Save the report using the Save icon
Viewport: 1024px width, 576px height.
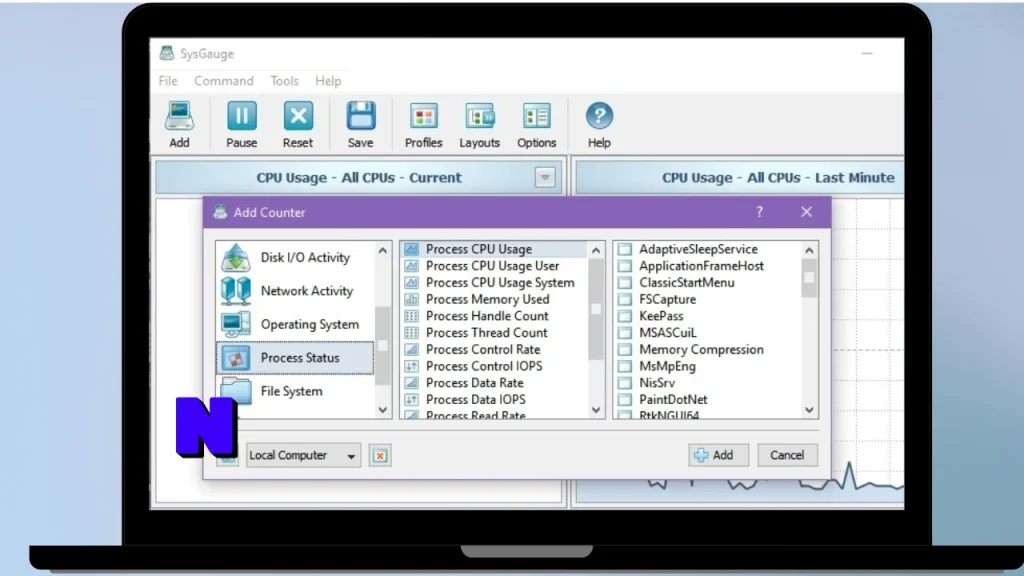click(360, 116)
